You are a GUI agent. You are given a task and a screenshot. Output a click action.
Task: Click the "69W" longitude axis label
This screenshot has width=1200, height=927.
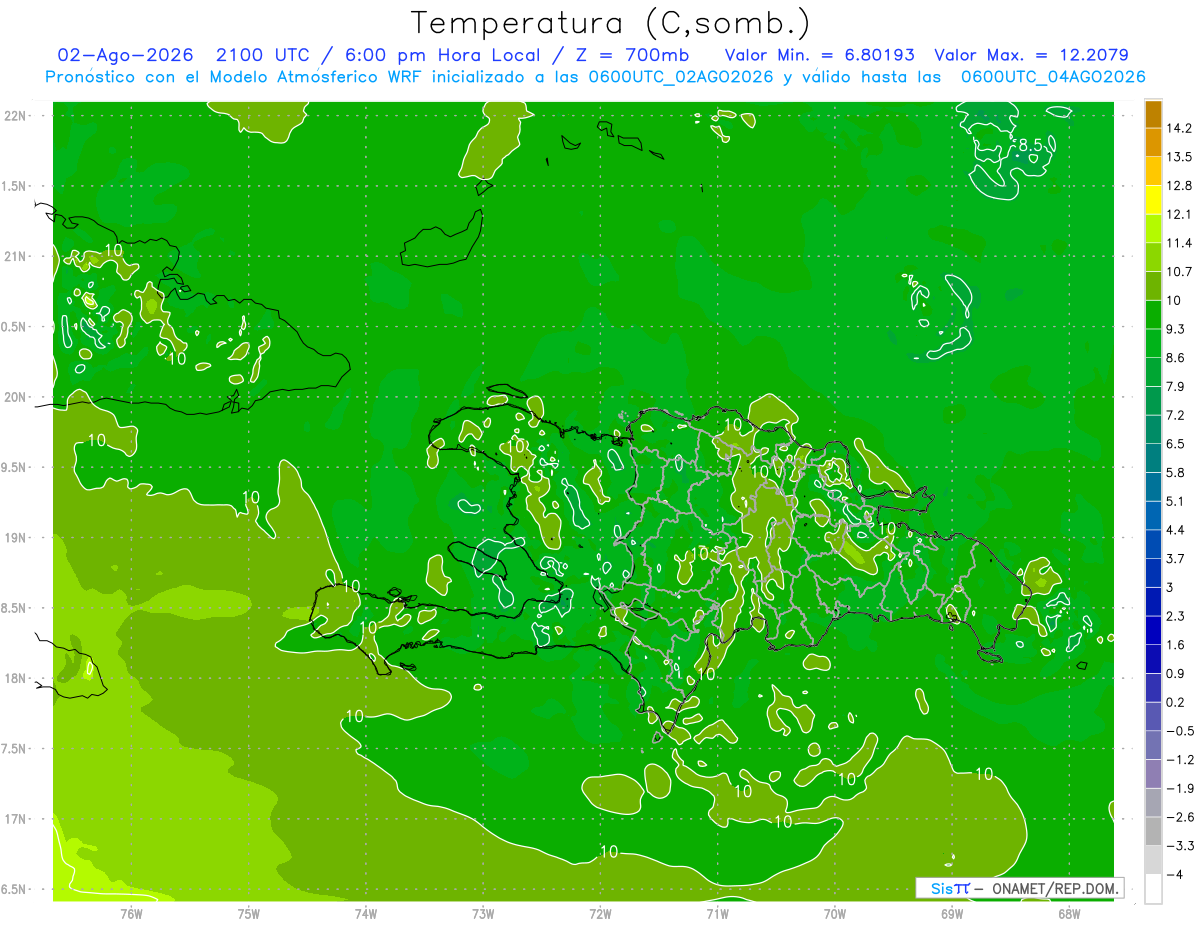pos(951,912)
